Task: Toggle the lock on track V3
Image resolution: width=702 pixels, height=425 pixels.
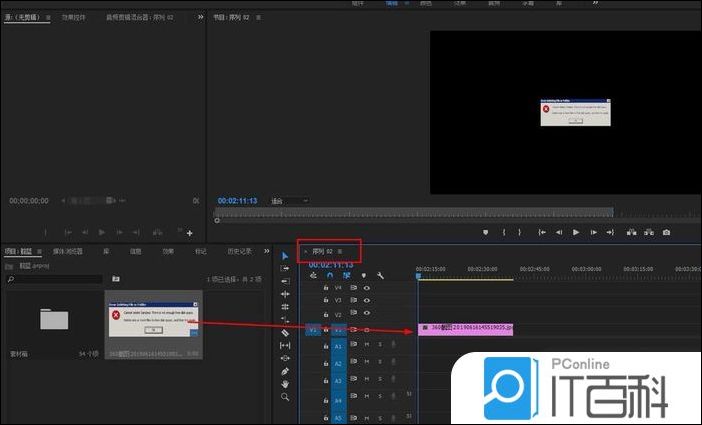Action: click(x=326, y=300)
